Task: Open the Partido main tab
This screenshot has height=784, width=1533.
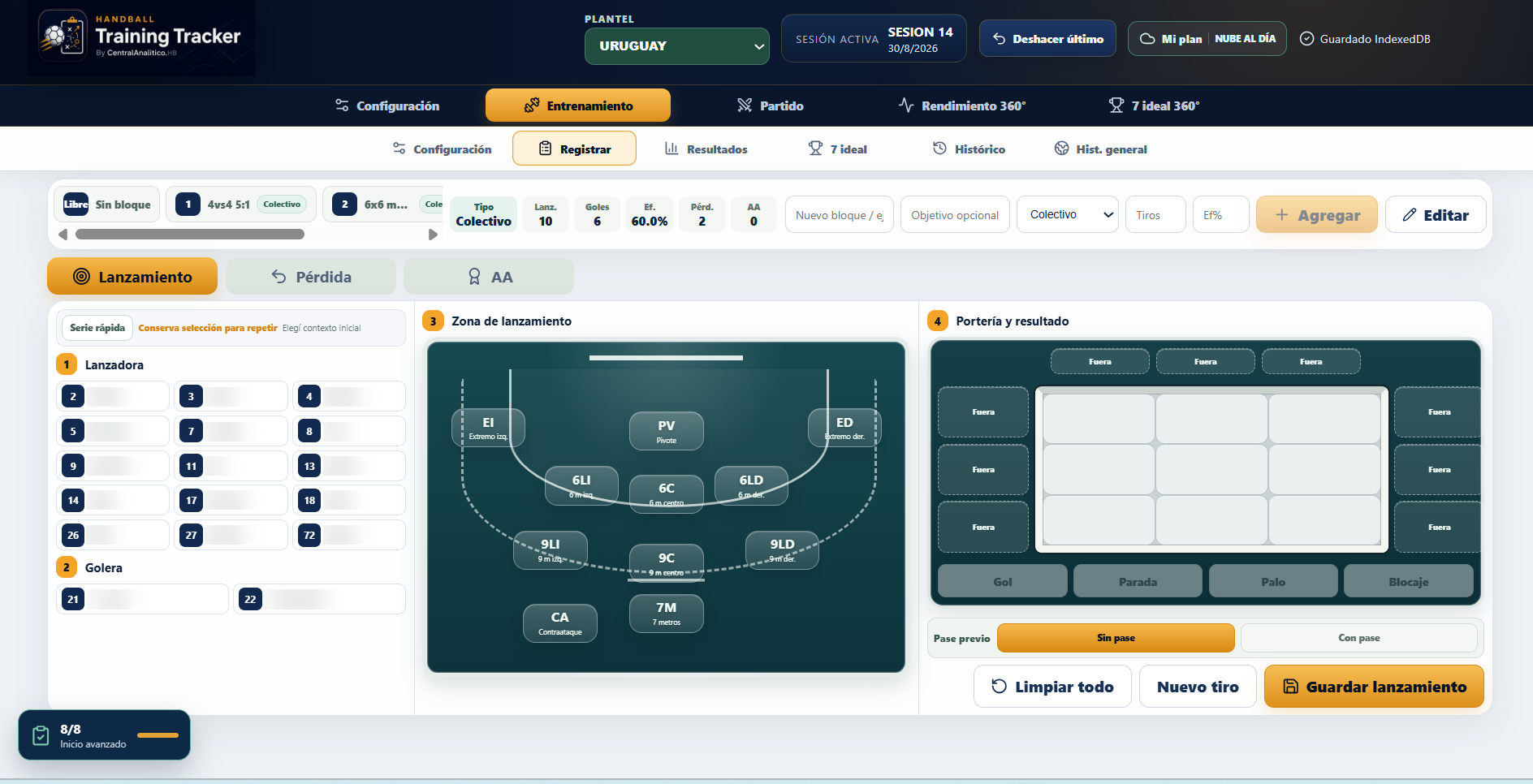Action: pyautogui.click(x=770, y=106)
